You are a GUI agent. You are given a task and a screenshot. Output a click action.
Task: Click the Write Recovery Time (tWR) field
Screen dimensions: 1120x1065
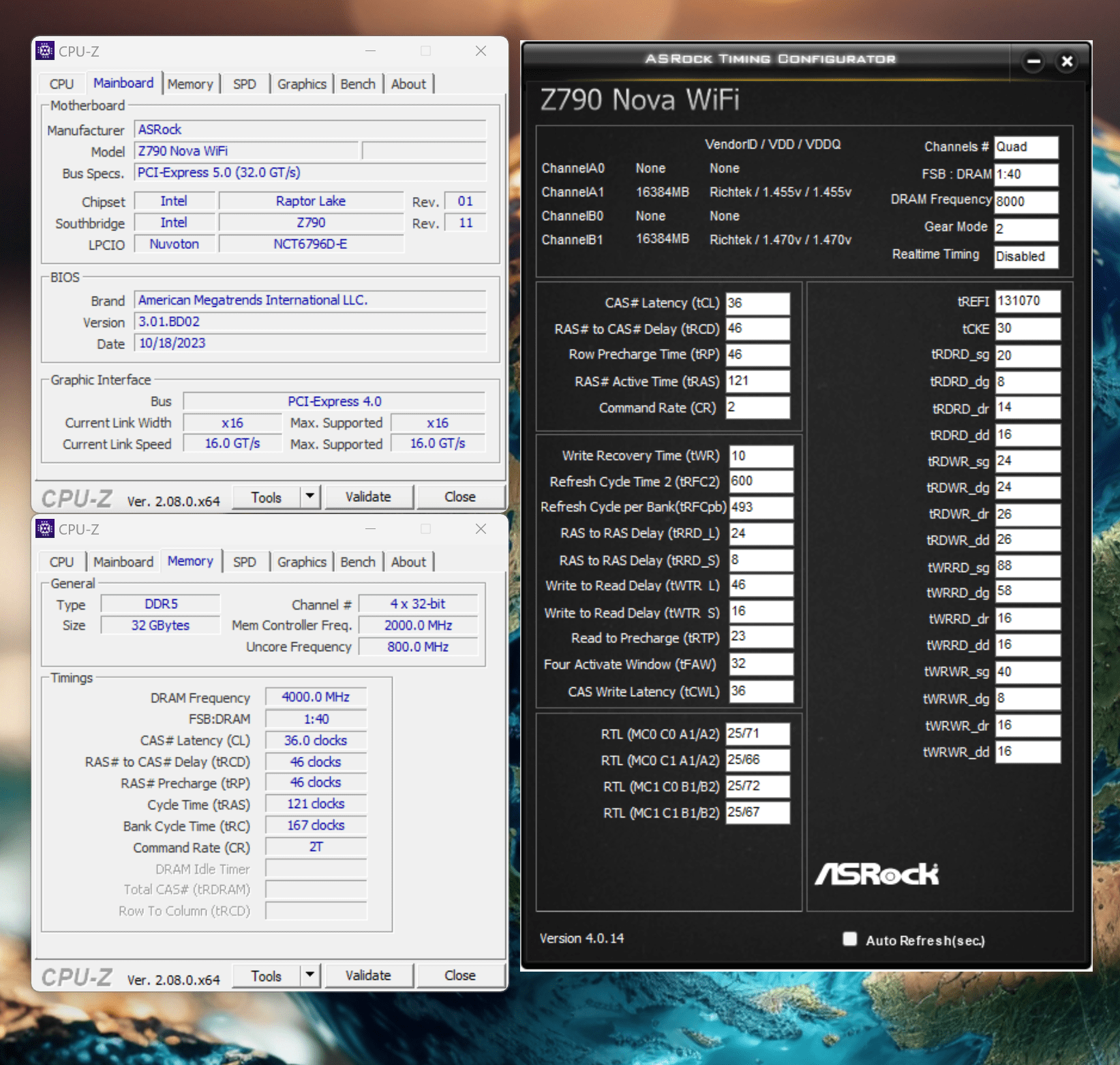pos(761,455)
